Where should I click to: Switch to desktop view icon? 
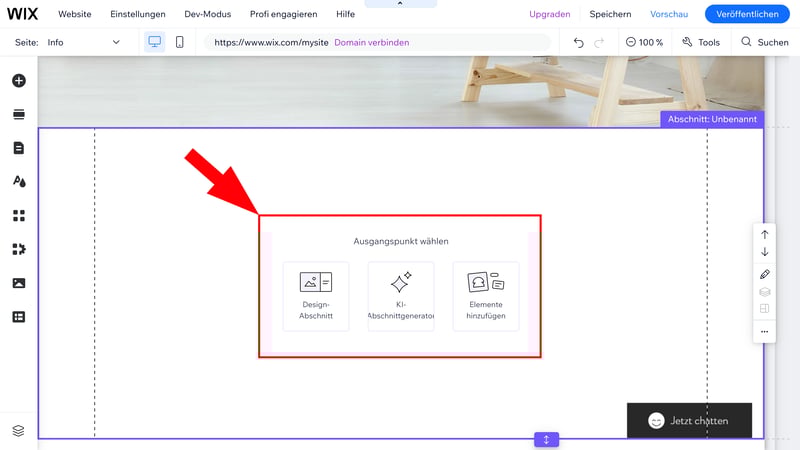coord(155,42)
